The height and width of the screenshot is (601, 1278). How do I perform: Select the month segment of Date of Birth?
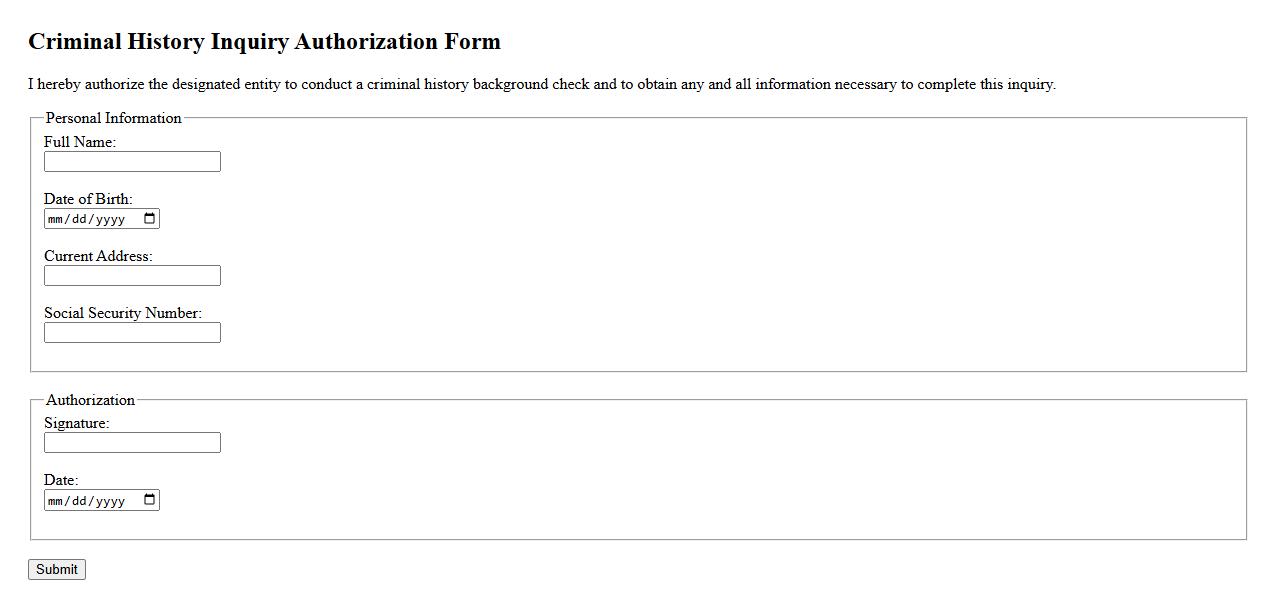click(56, 220)
